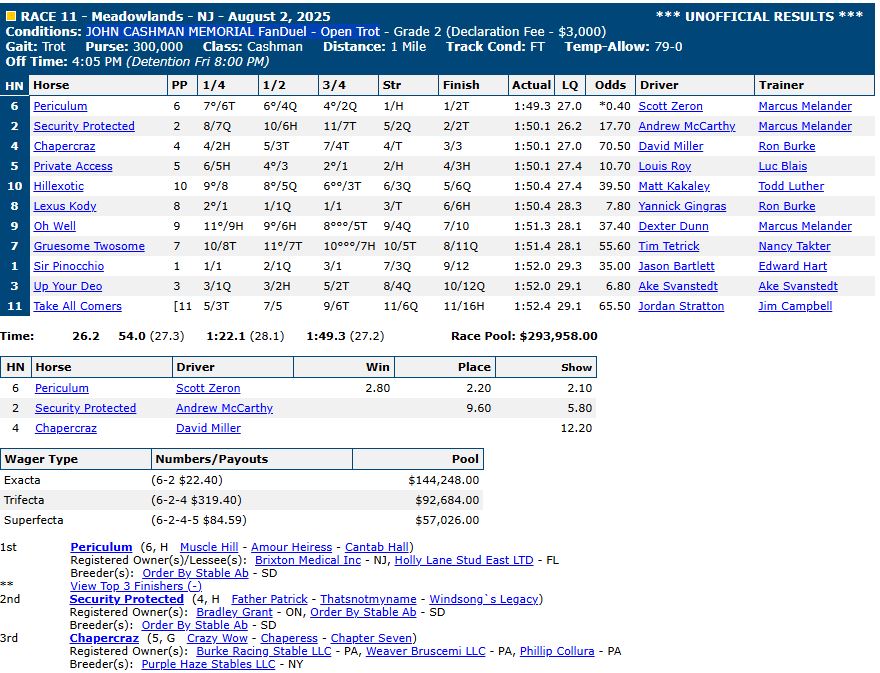Click the sire Muscle Hill link

click(x=209, y=547)
